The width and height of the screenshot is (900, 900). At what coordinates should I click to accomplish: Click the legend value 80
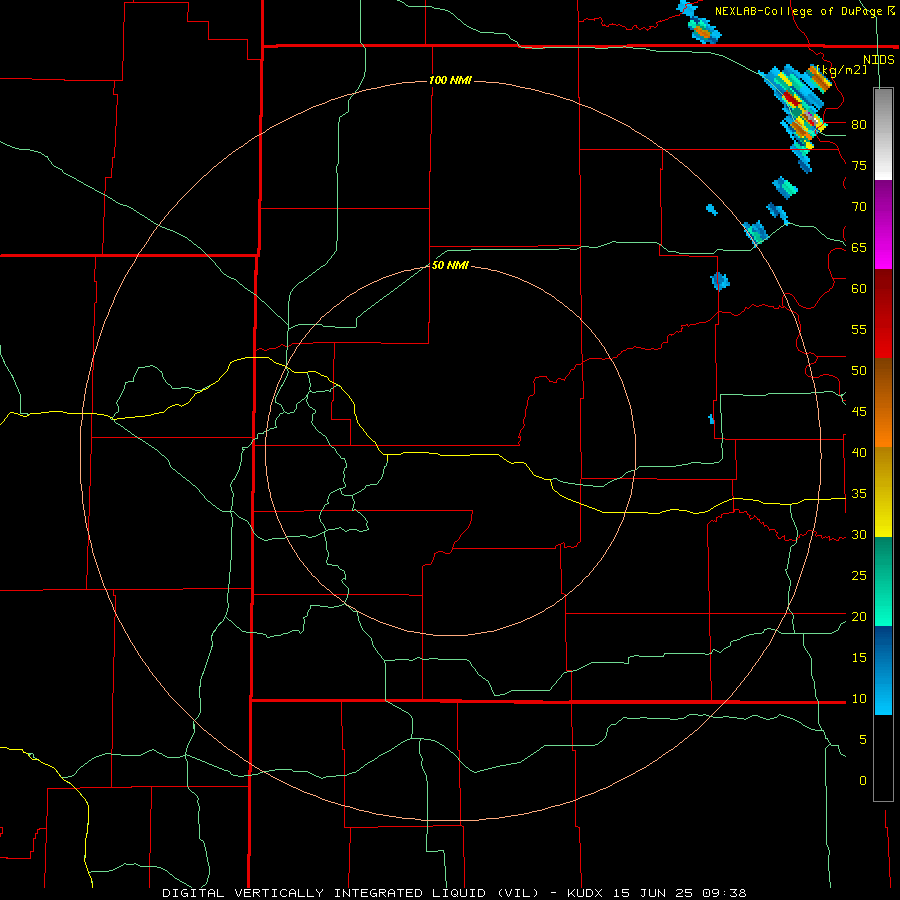pos(859,125)
